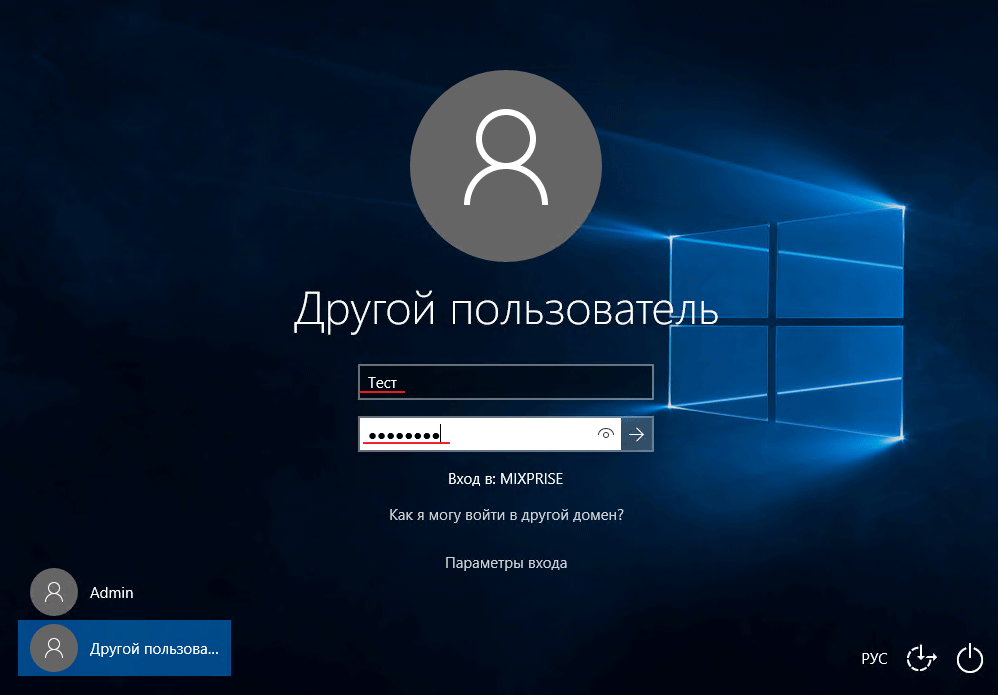Select 'Другой пользова...' label in user list
This screenshot has width=998, height=695.
click(153, 648)
